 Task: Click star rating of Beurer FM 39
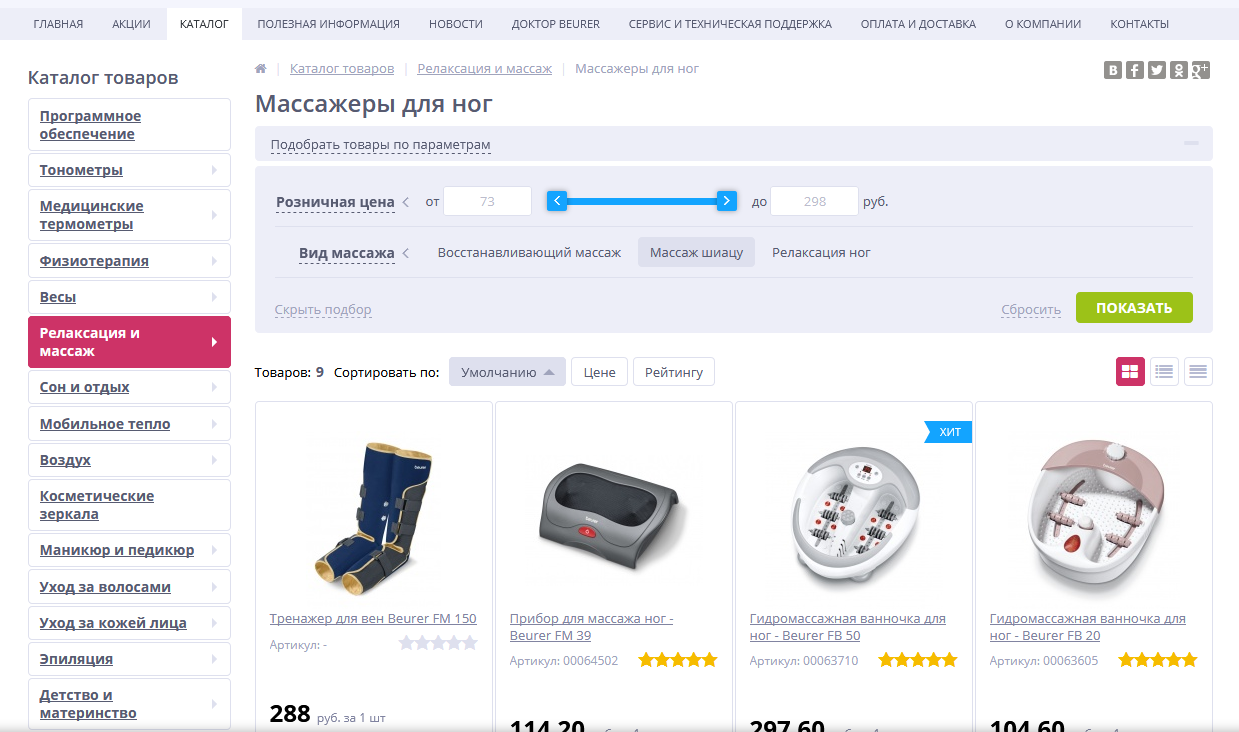[x=678, y=660]
